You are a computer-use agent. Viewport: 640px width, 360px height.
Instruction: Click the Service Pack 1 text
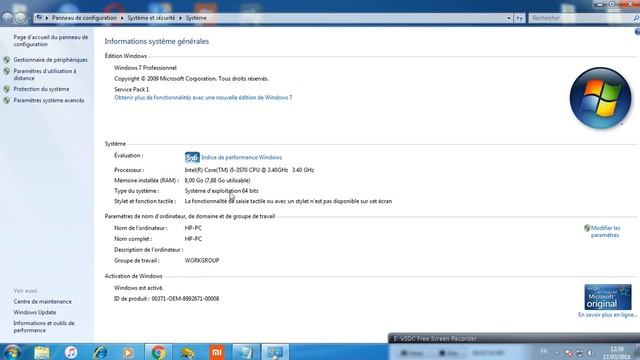tap(131, 89)
